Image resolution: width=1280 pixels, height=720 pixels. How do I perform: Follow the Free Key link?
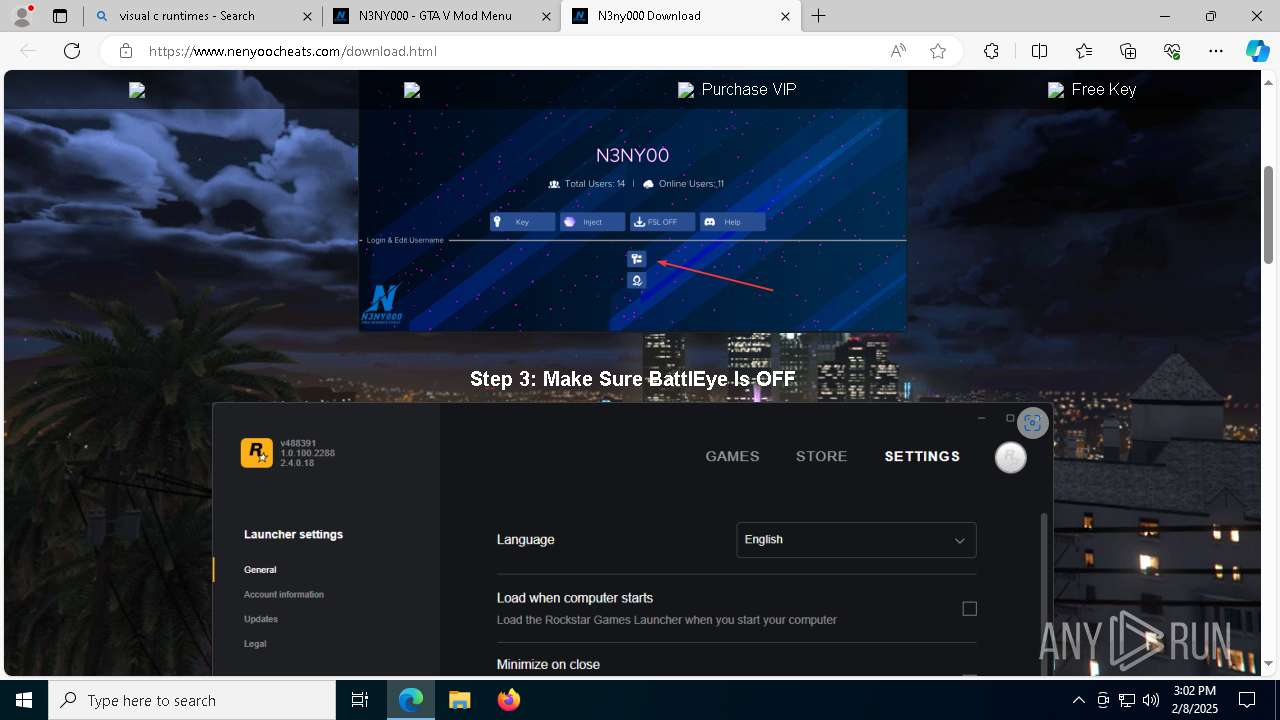[x=1092, y=90]
